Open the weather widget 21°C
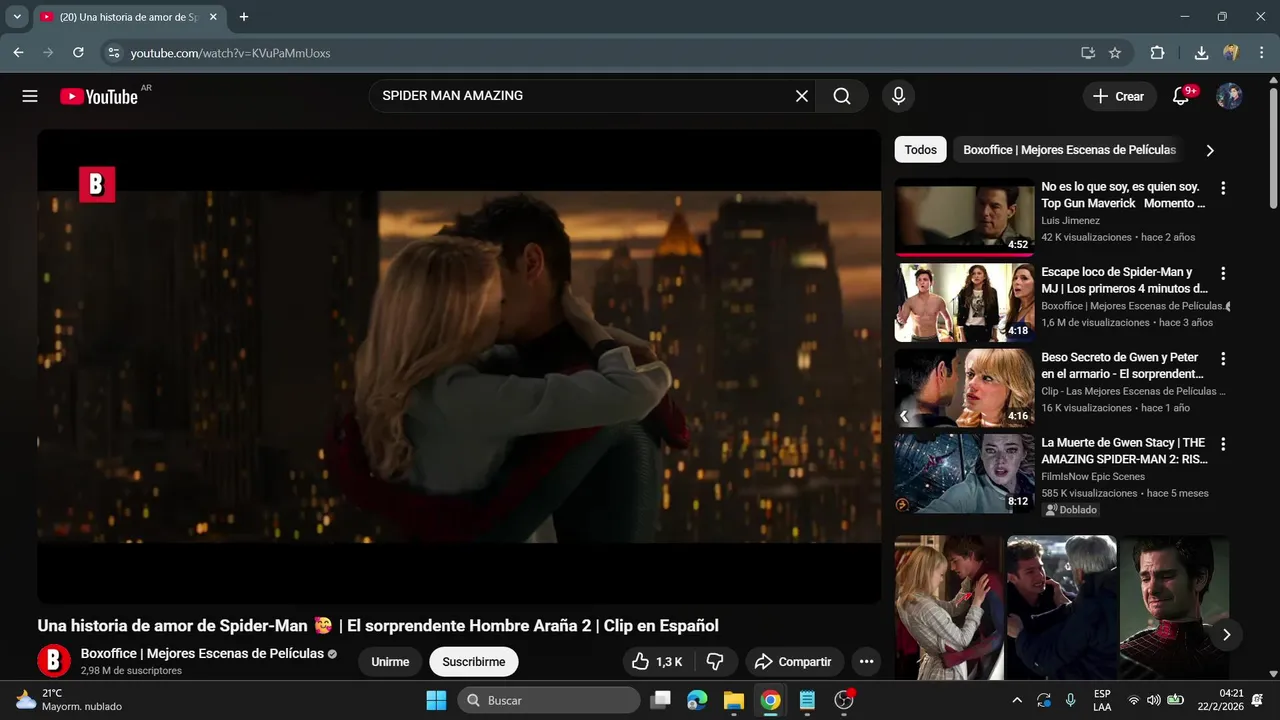This screenshot has height=720, width=1280. (68, 700)
